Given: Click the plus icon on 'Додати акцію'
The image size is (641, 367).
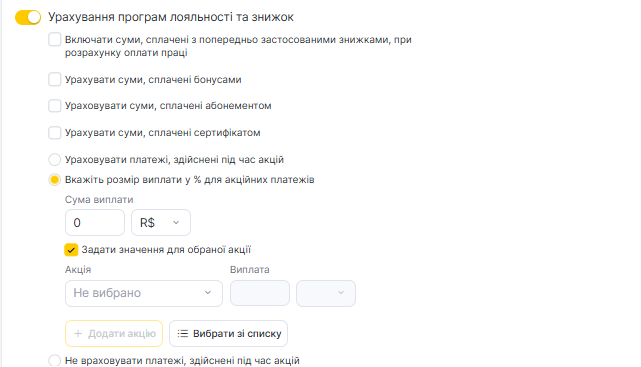Looking at the screenshot, I should pos(78,333).
